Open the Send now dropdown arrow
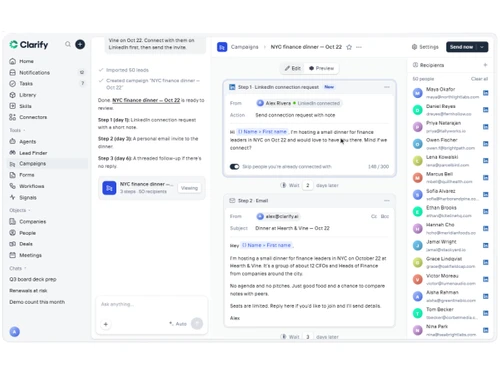The width and height of the screenshot is (500, 375). click(x=482, y=47)
